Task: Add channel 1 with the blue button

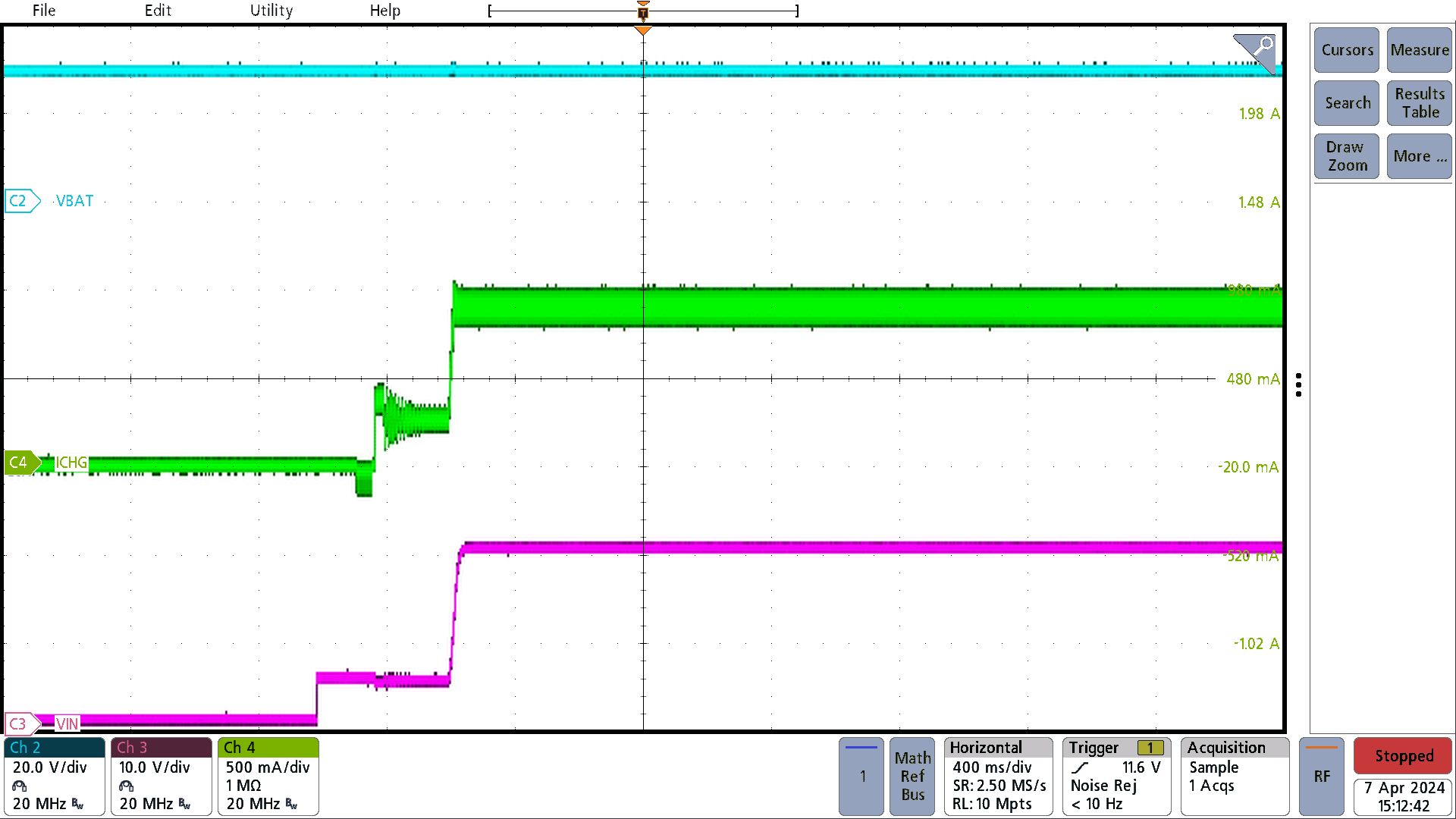Action: click(861, 777)
